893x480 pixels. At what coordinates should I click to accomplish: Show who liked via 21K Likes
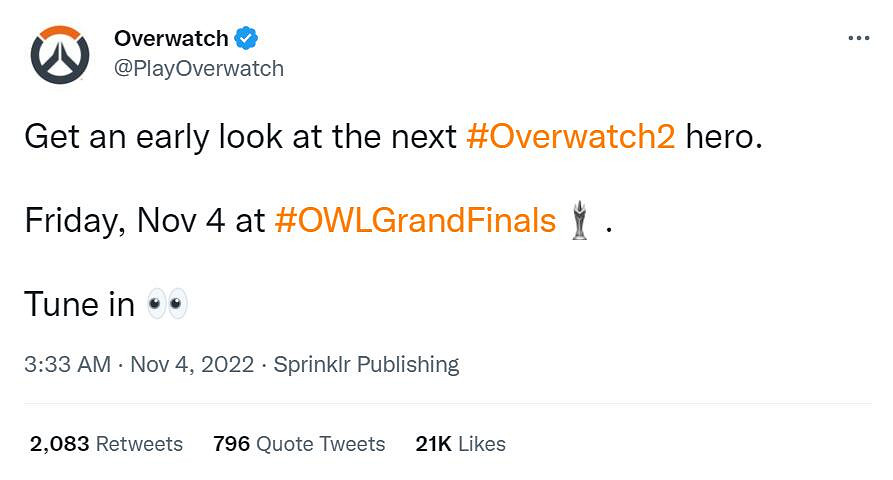pyautogui.click(x=461, y=443)
